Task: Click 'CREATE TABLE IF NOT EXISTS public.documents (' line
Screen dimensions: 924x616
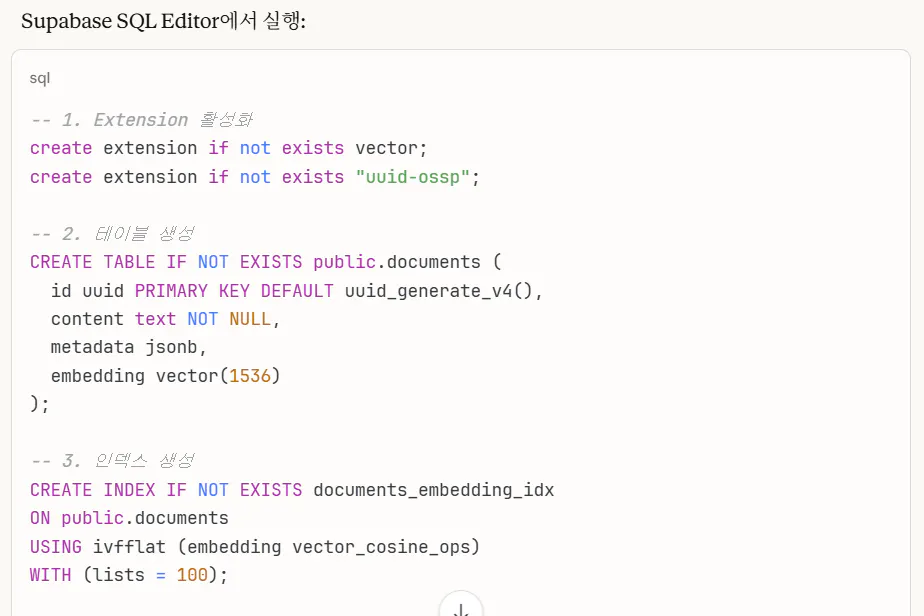Action: click(266, 262)
